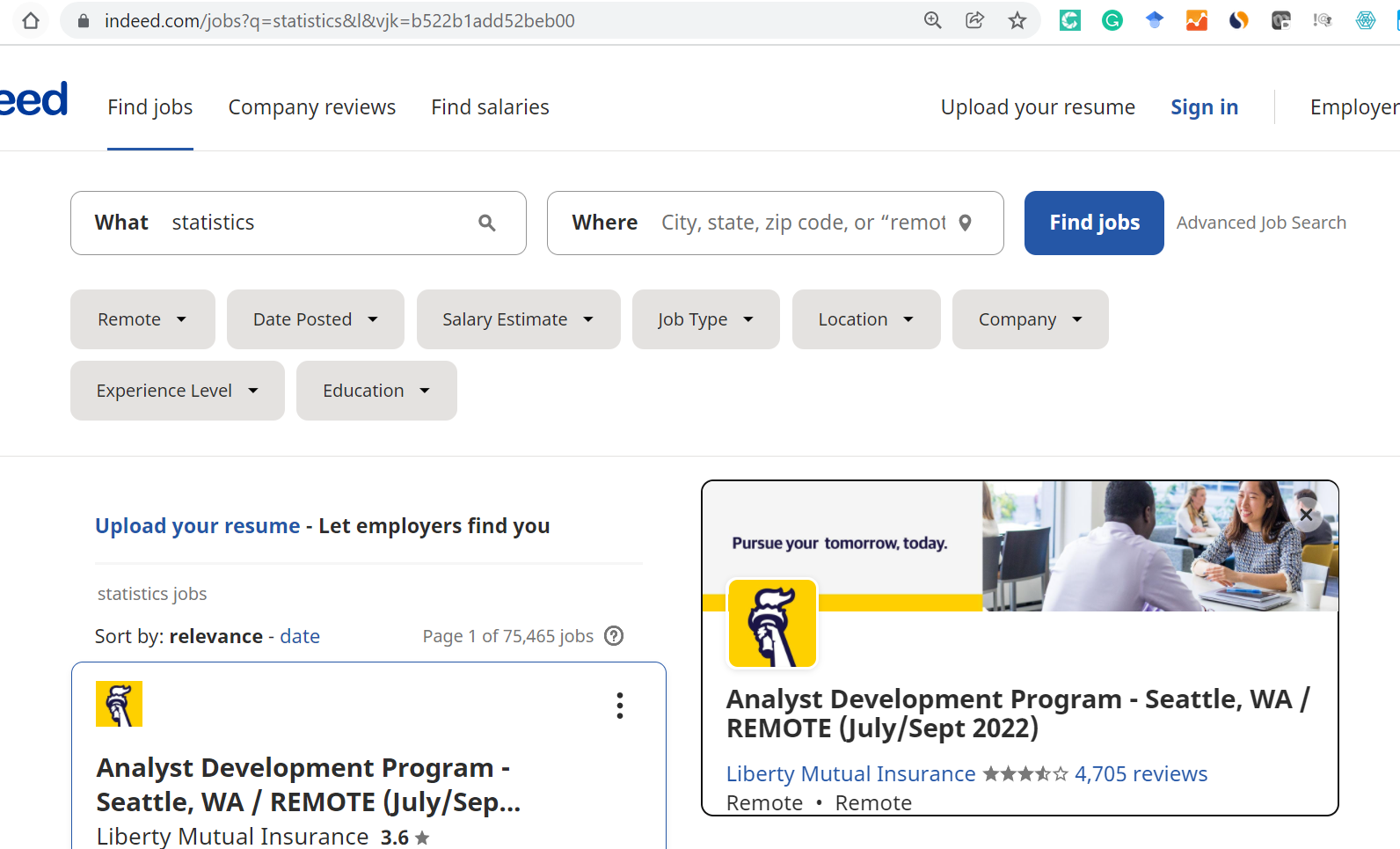Viewport: 1400px width, 849px height.
Task: Close the Liberty Mutual banner ad
Action: [1306, 516]
